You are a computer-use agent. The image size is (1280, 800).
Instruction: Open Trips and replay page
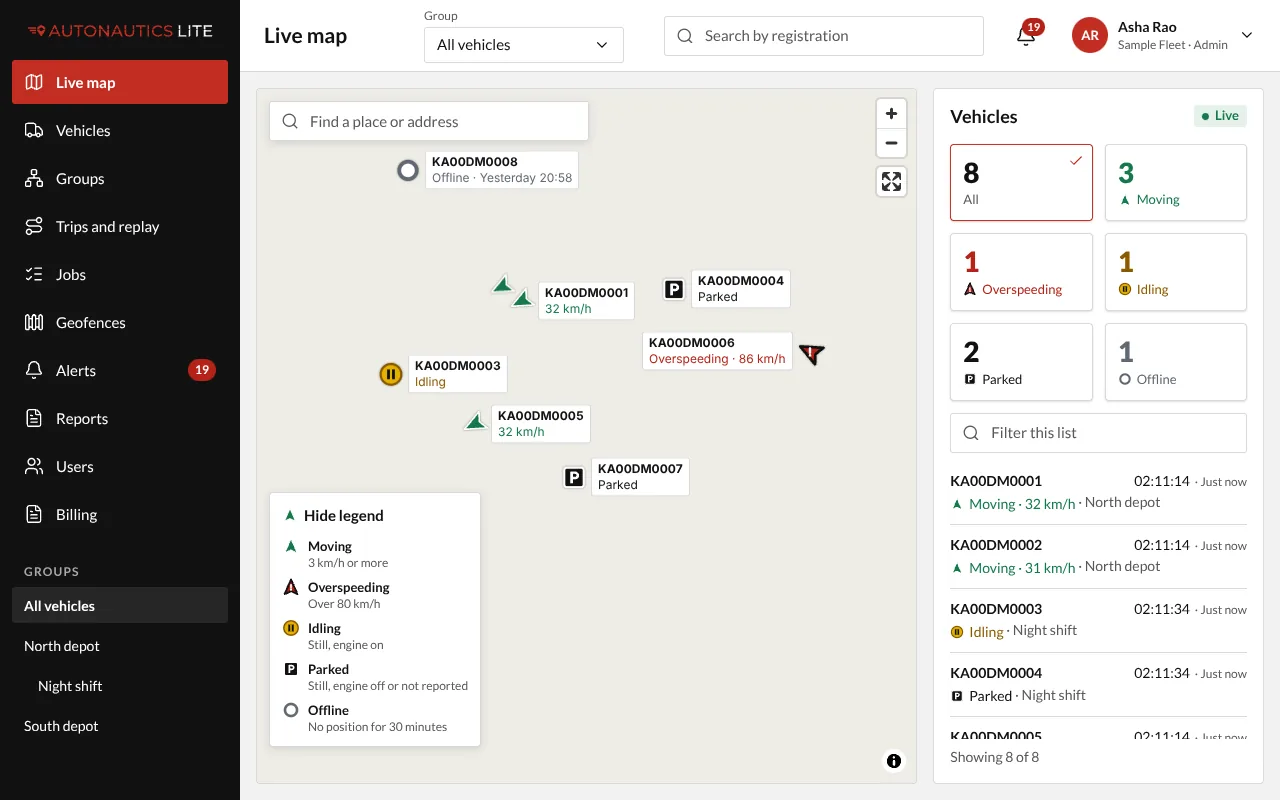(x=120, y=227)
